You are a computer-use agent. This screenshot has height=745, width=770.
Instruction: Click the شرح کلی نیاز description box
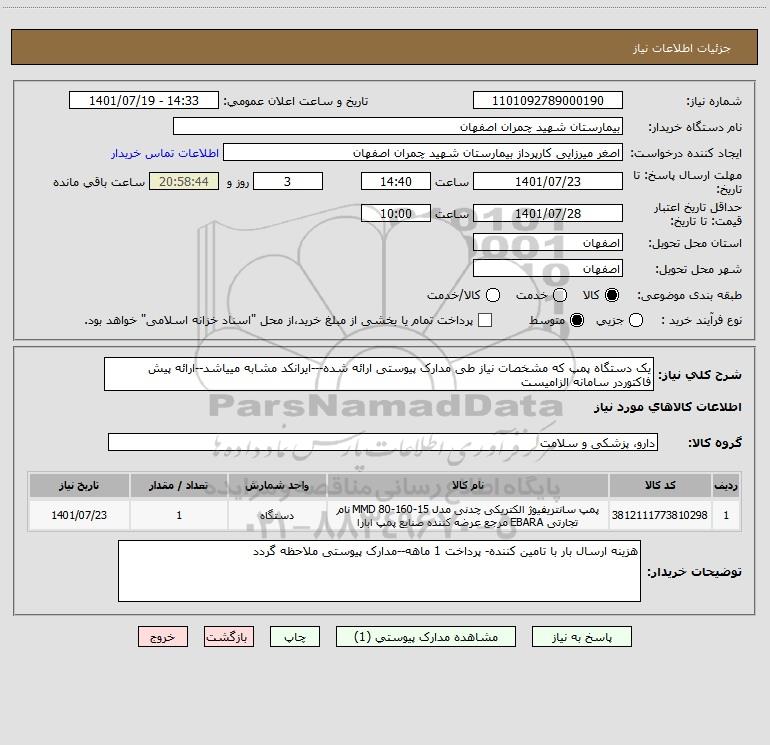click(379, 375)
